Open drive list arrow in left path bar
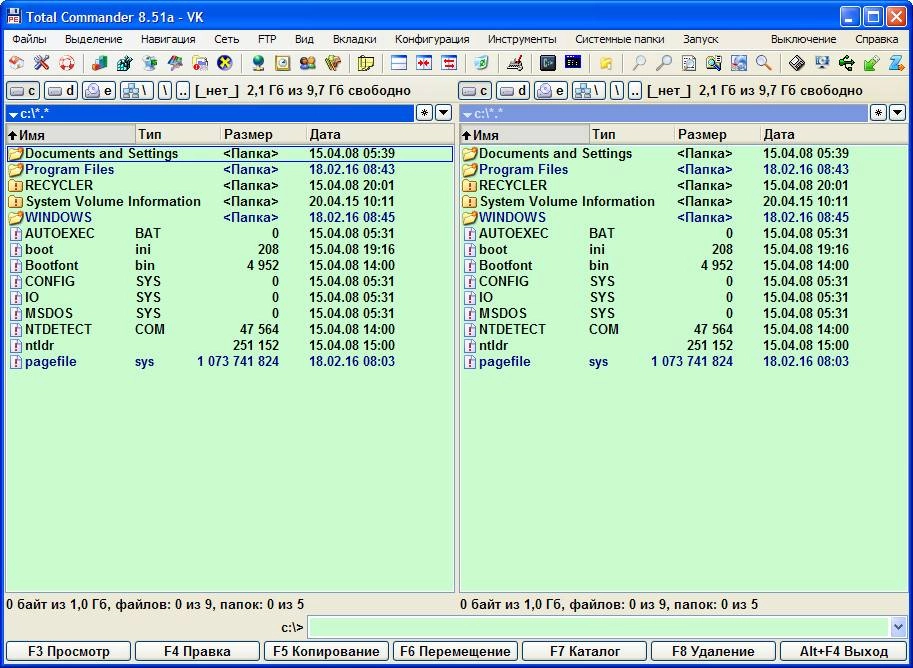This screenshot has width=913, height=668. point(13,115)
